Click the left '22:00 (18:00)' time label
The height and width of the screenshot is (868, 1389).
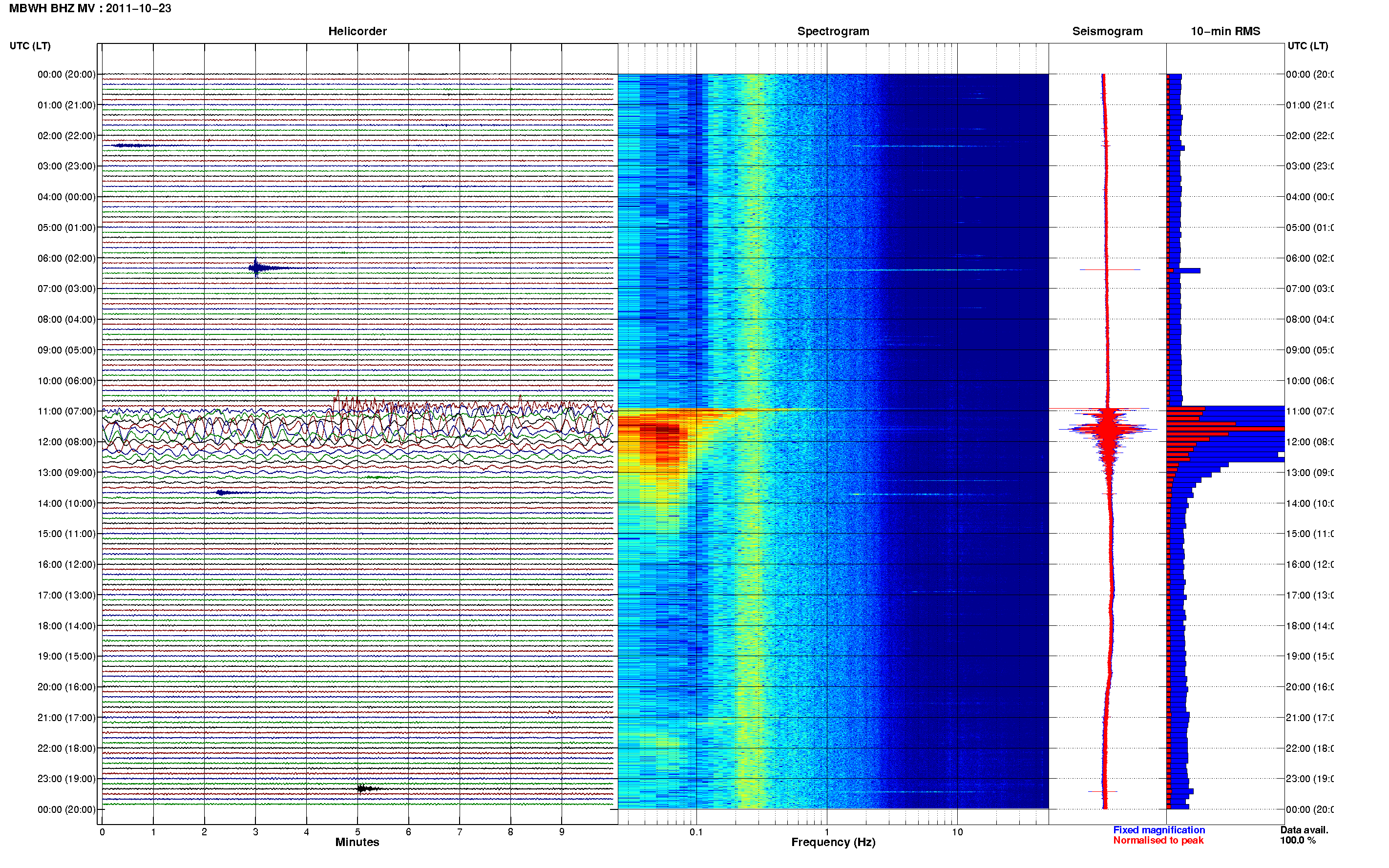click(66, 748)
